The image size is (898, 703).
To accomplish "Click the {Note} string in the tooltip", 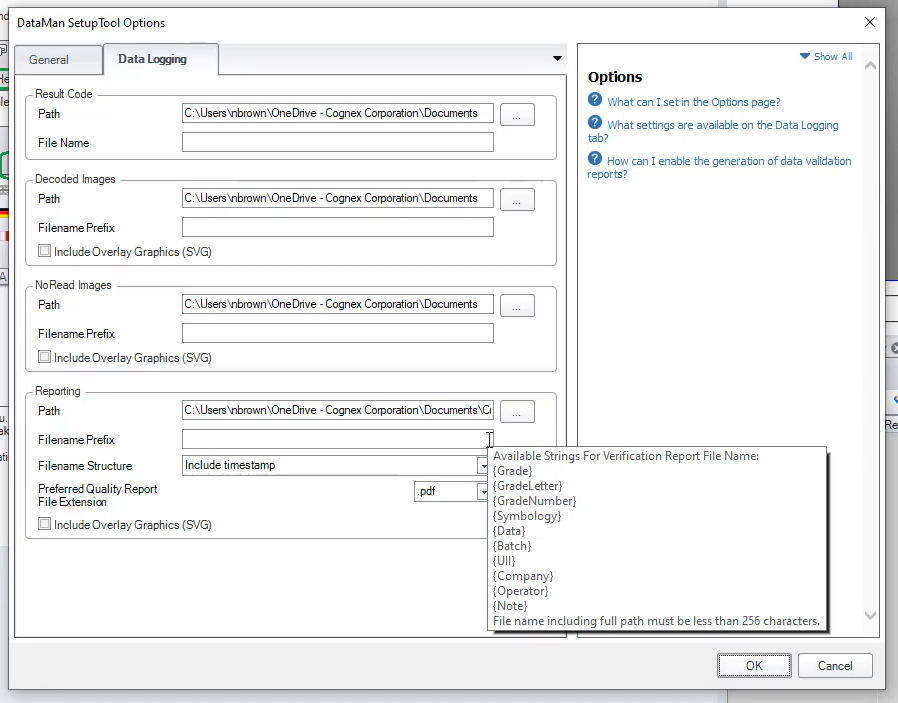I will point(510,606).
